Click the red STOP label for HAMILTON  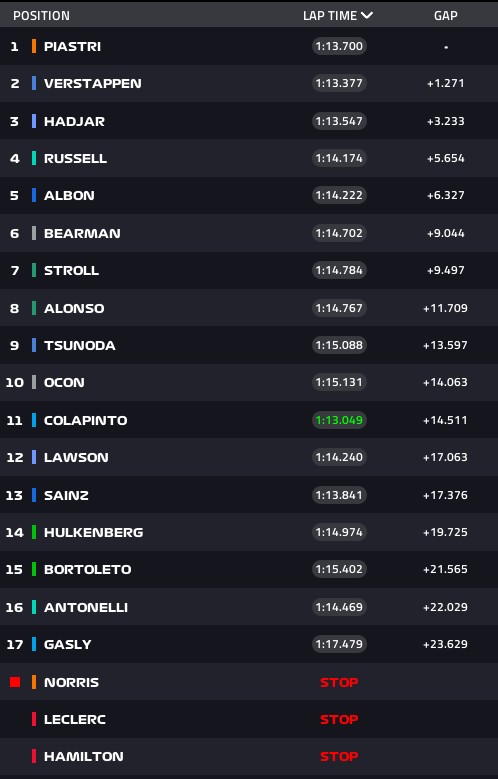point(339,757)
